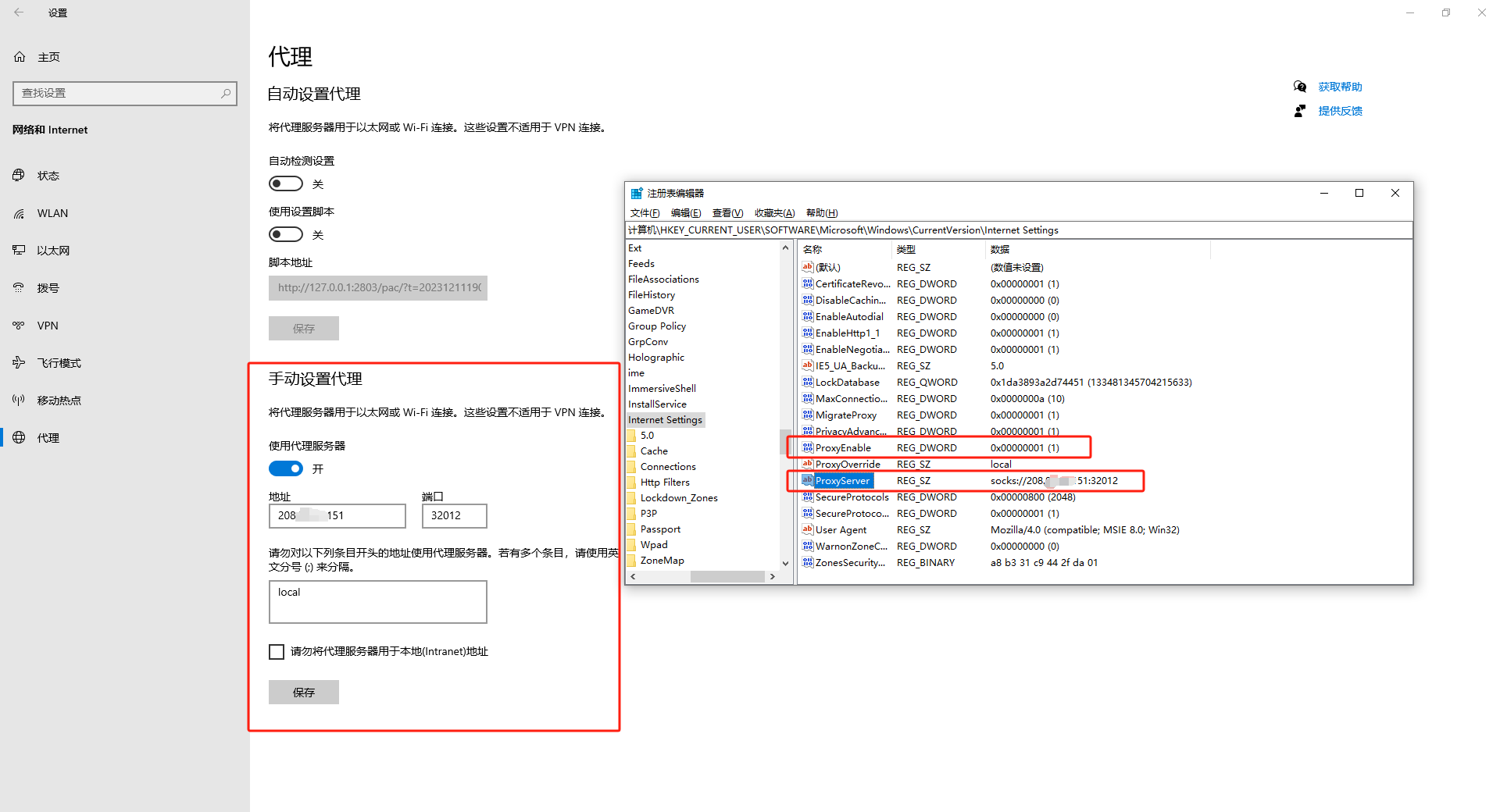Click the Get help (获取帮助) link
This screenshot has height=812, width=1500.
[x=1340, y=87]
